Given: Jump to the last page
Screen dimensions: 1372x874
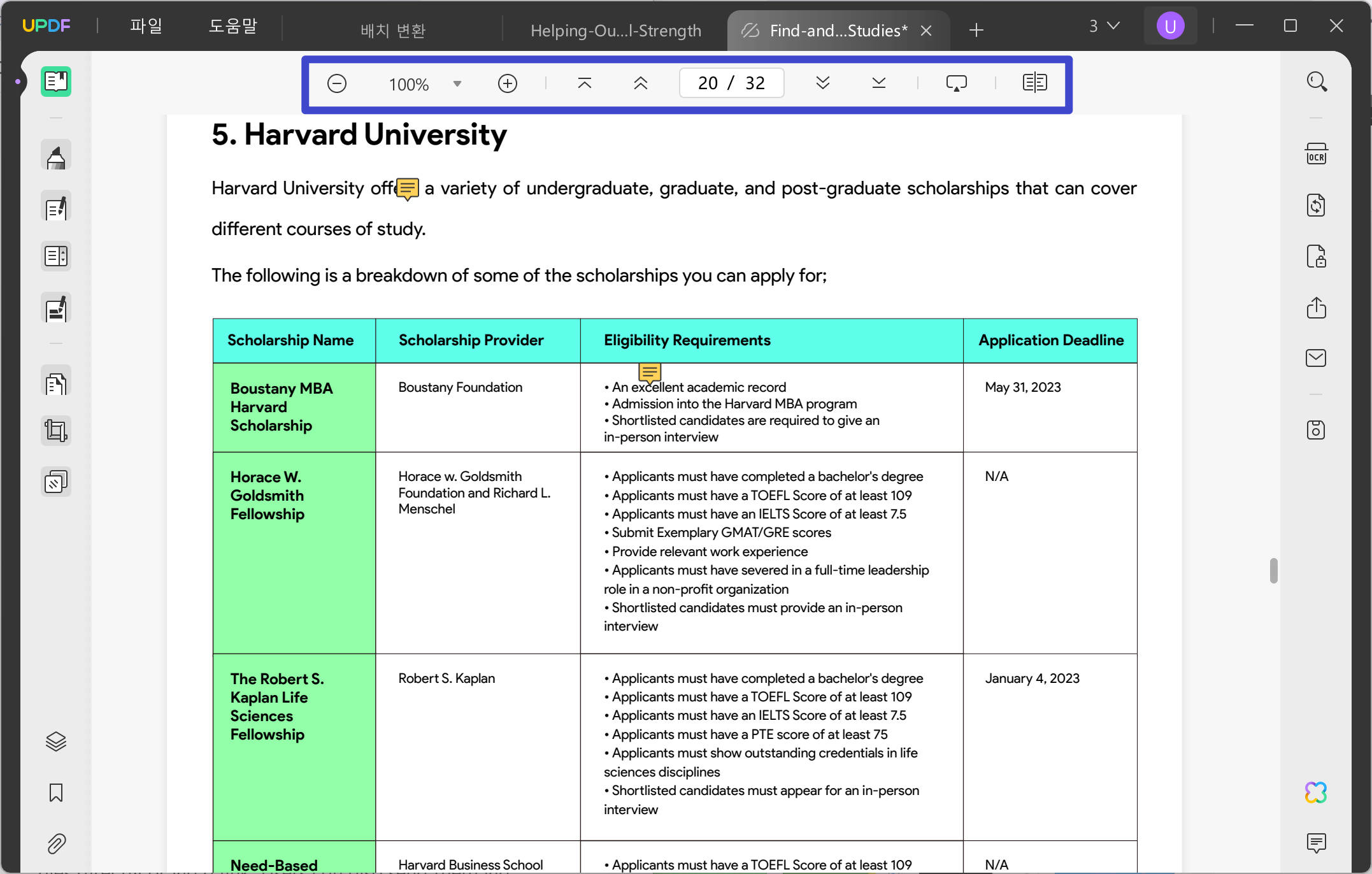Looking at the screenshot, I should coord(879,83).
